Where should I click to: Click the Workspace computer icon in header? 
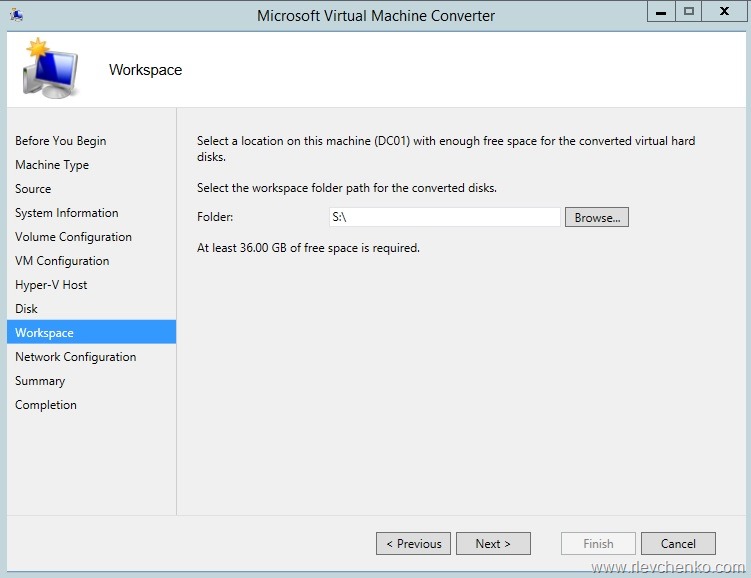point(50,70)
